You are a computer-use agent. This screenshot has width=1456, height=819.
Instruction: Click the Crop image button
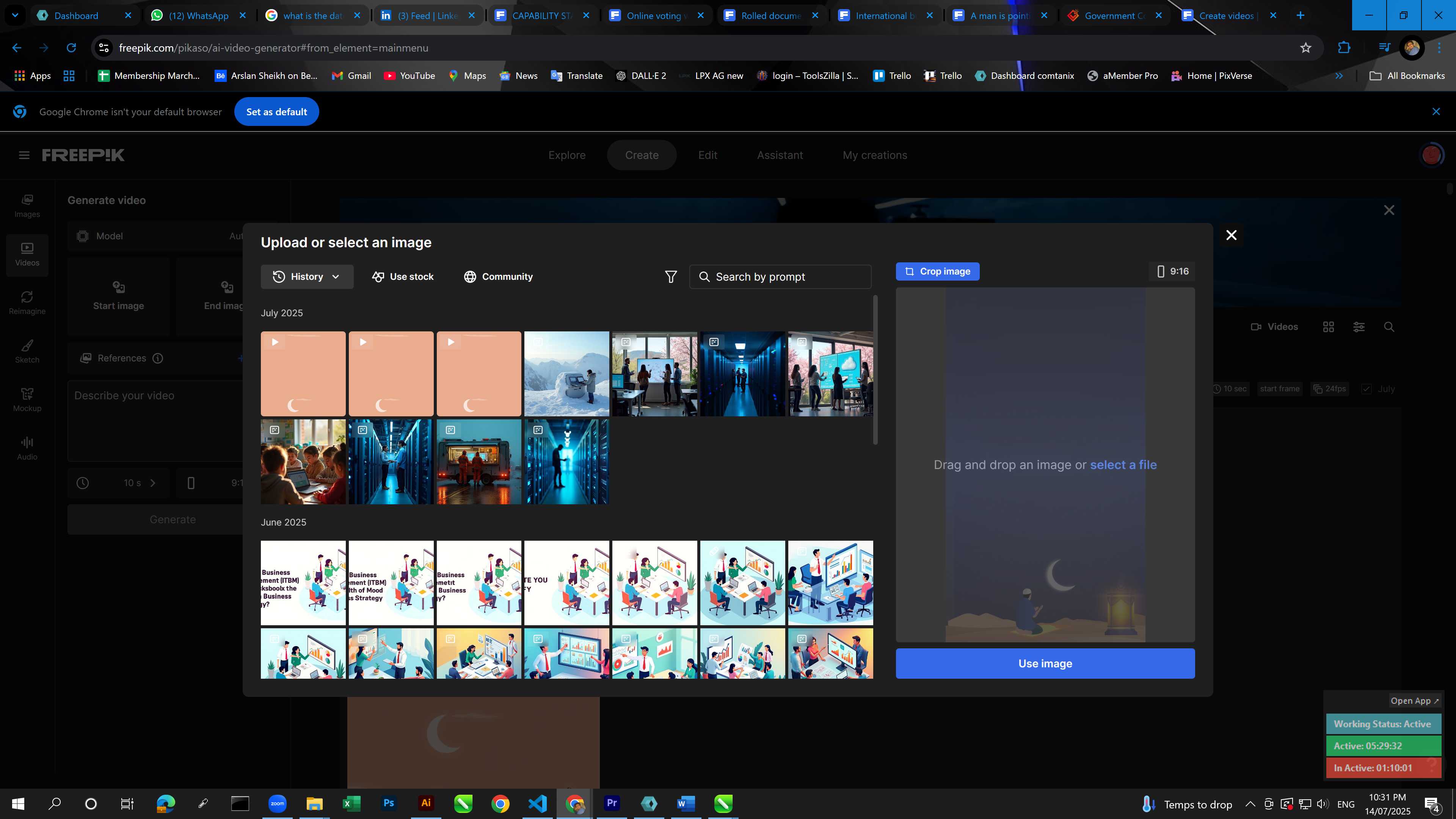(x=937, y=271)
